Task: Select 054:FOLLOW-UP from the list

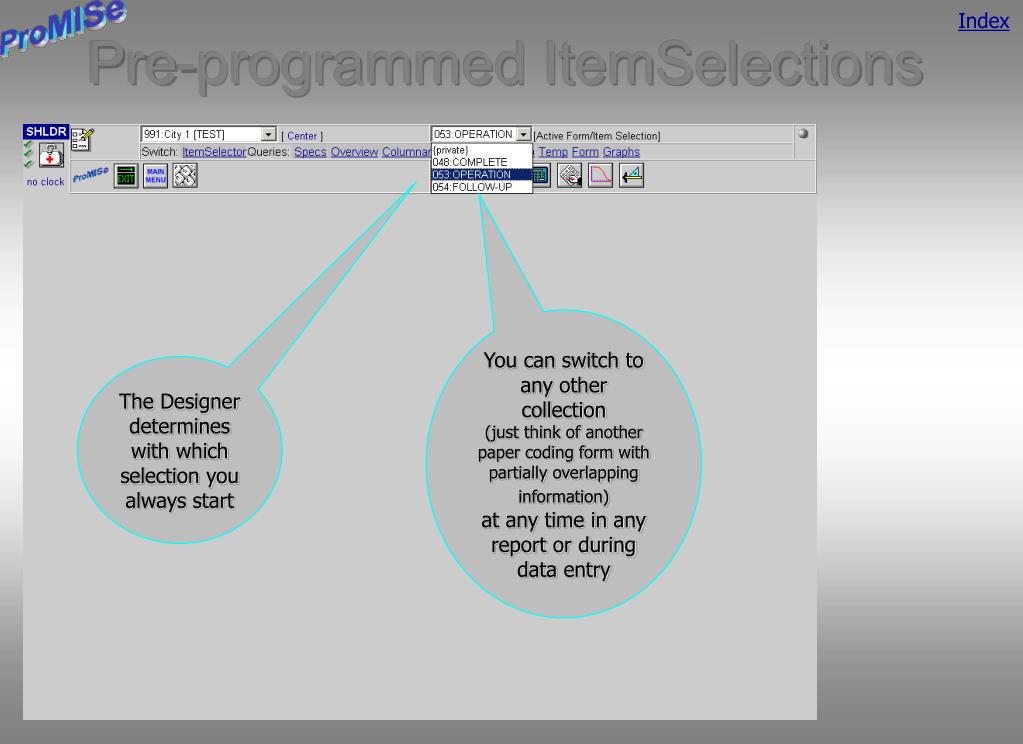Action: point(481,187)
